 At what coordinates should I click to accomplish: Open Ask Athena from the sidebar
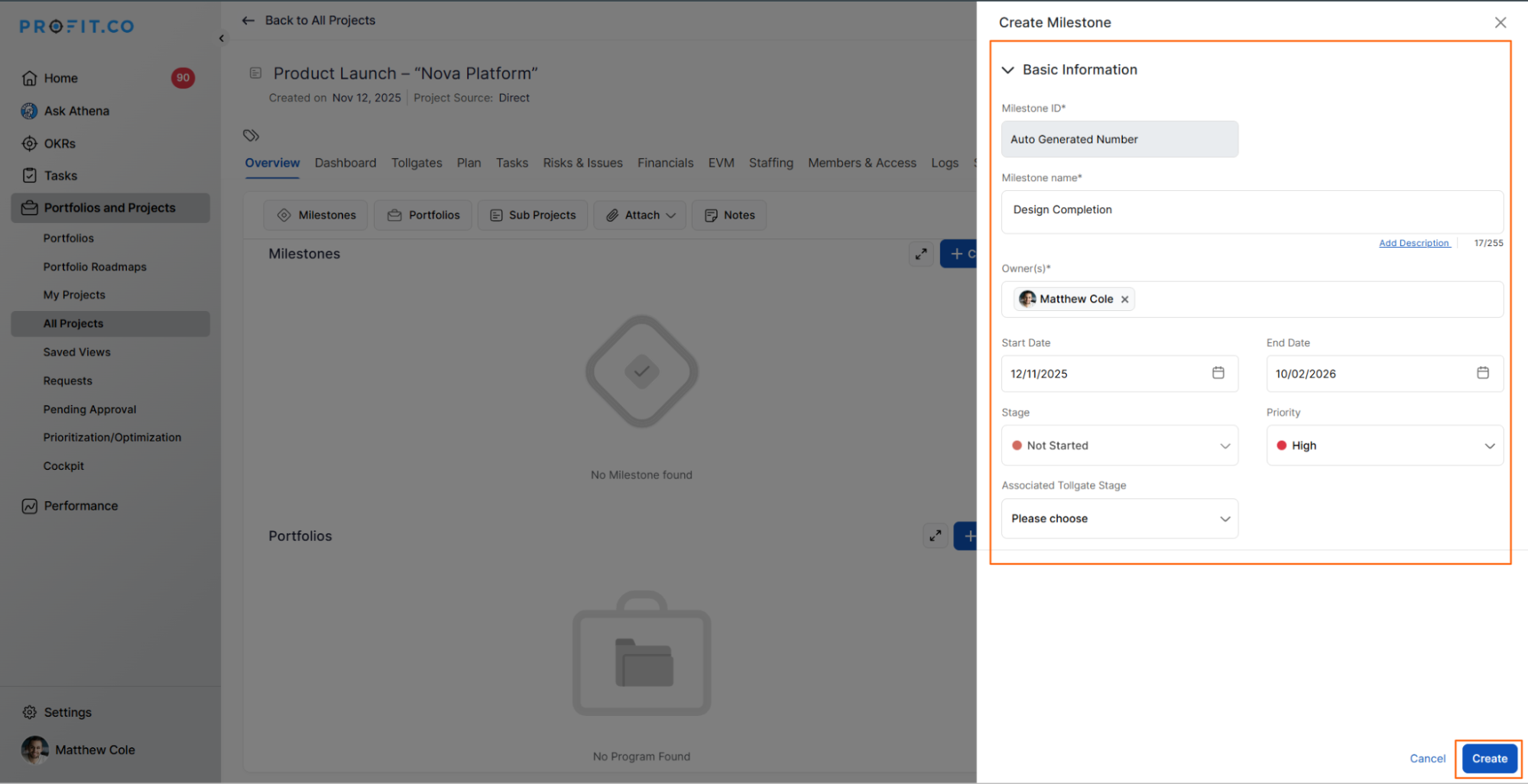pos(76,111)
